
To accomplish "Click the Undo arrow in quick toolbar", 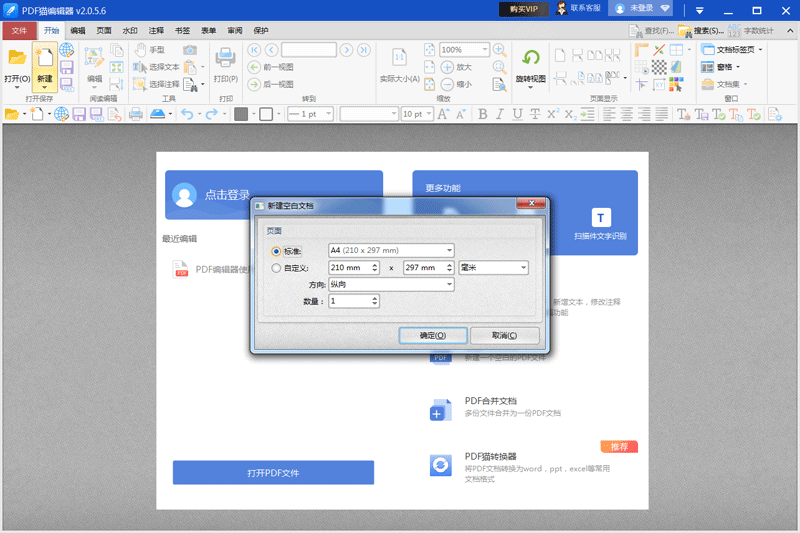I will (x=185, y=114).
